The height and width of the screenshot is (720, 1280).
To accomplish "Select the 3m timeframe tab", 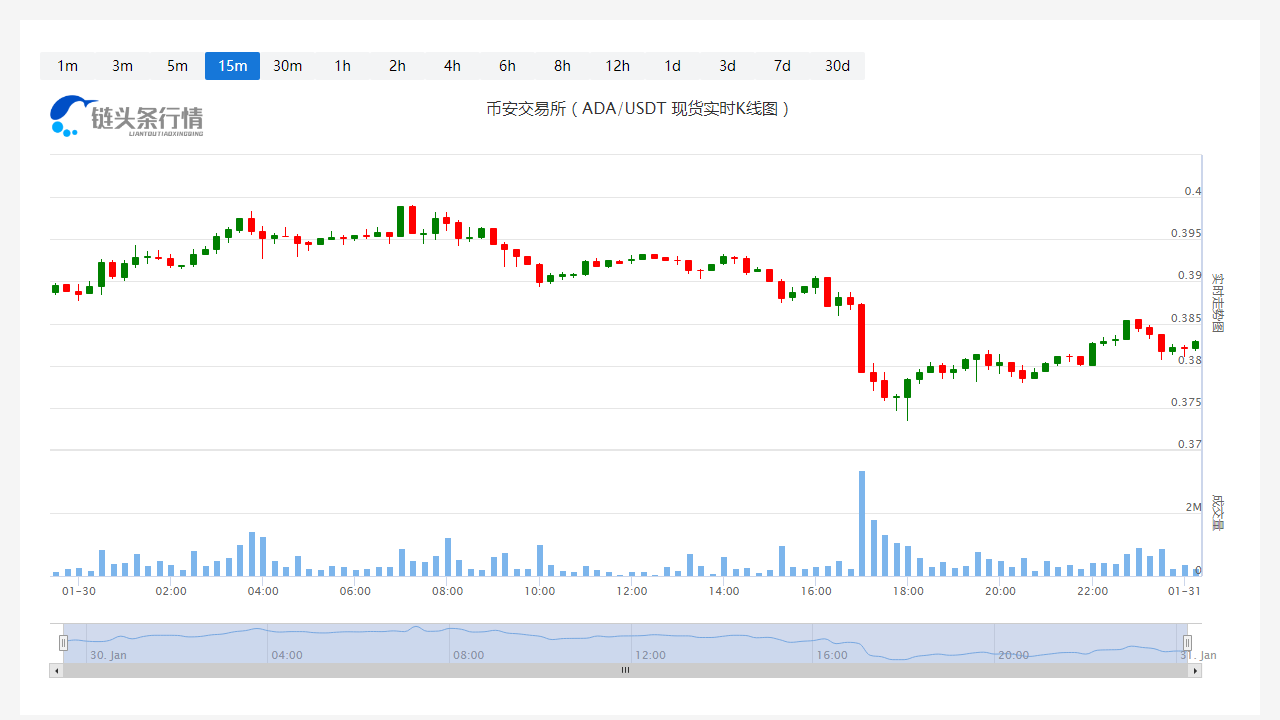I will [x=122, y=66].
